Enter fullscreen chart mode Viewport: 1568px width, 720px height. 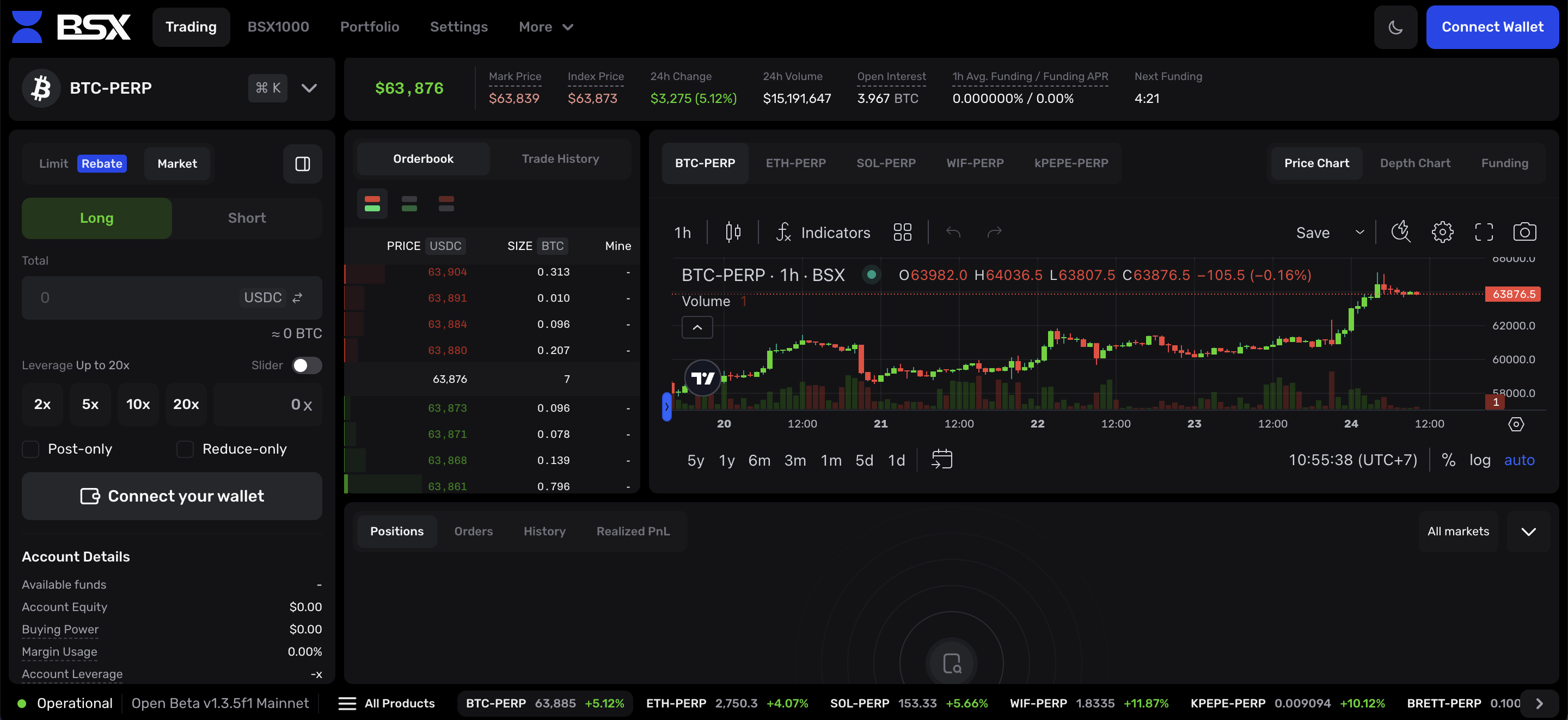[1484, 232]
